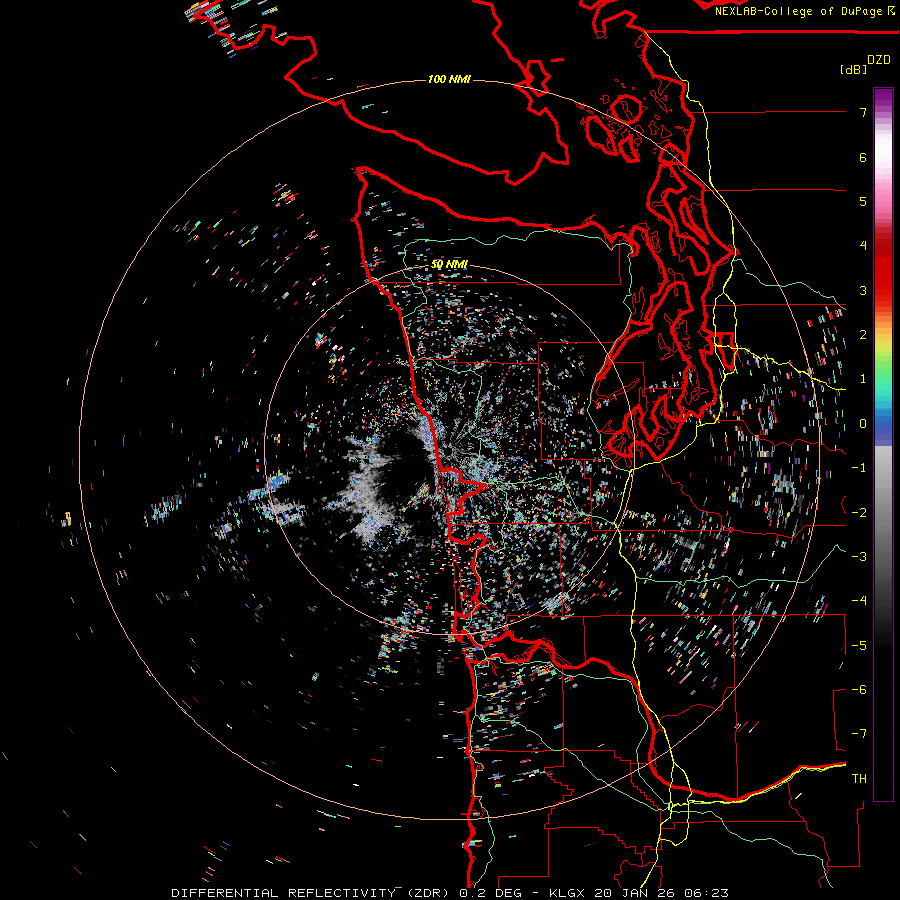Viewport: 900px width, 900px height.
Task: Click the -5 value on the color scale
Action: (859, 646)
